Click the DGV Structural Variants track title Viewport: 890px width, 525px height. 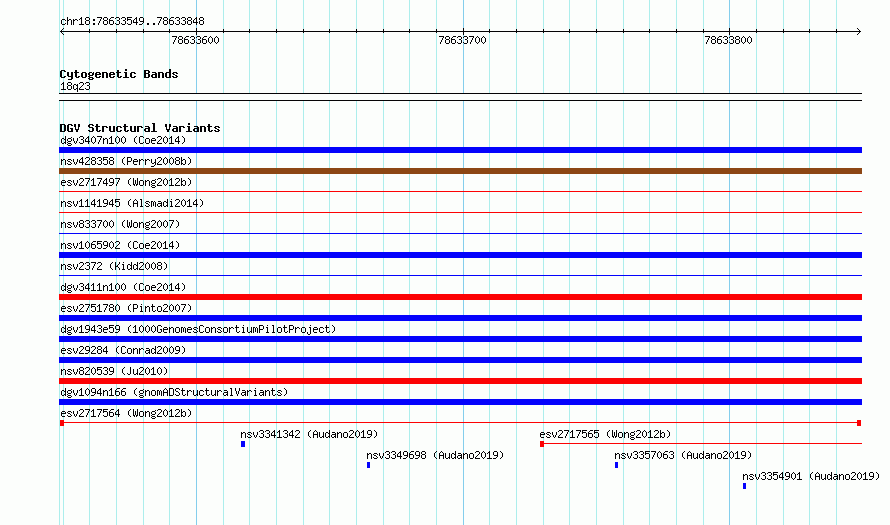pos(140,128)
